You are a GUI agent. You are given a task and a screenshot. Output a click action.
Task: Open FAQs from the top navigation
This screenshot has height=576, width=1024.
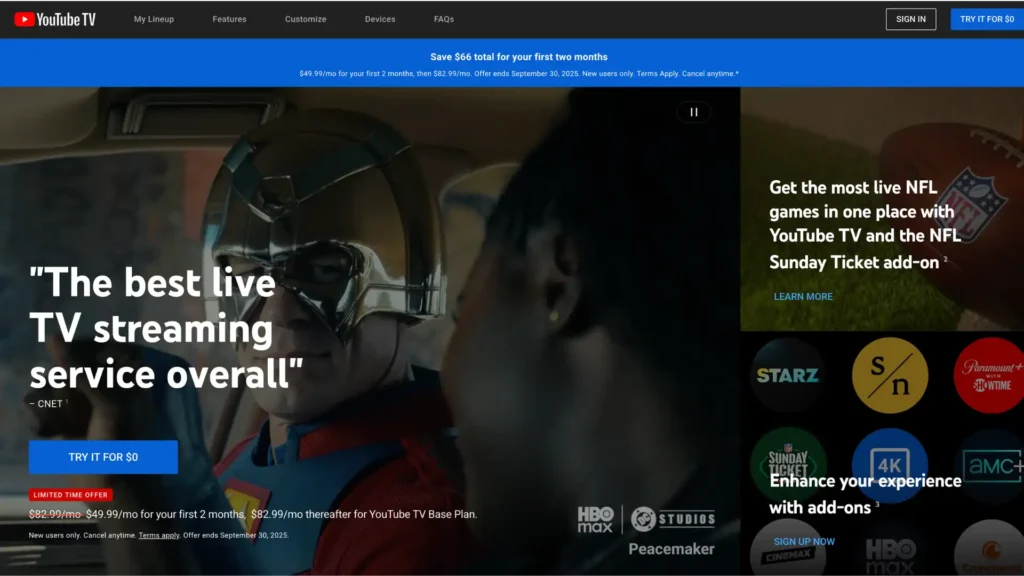(444, 19)
